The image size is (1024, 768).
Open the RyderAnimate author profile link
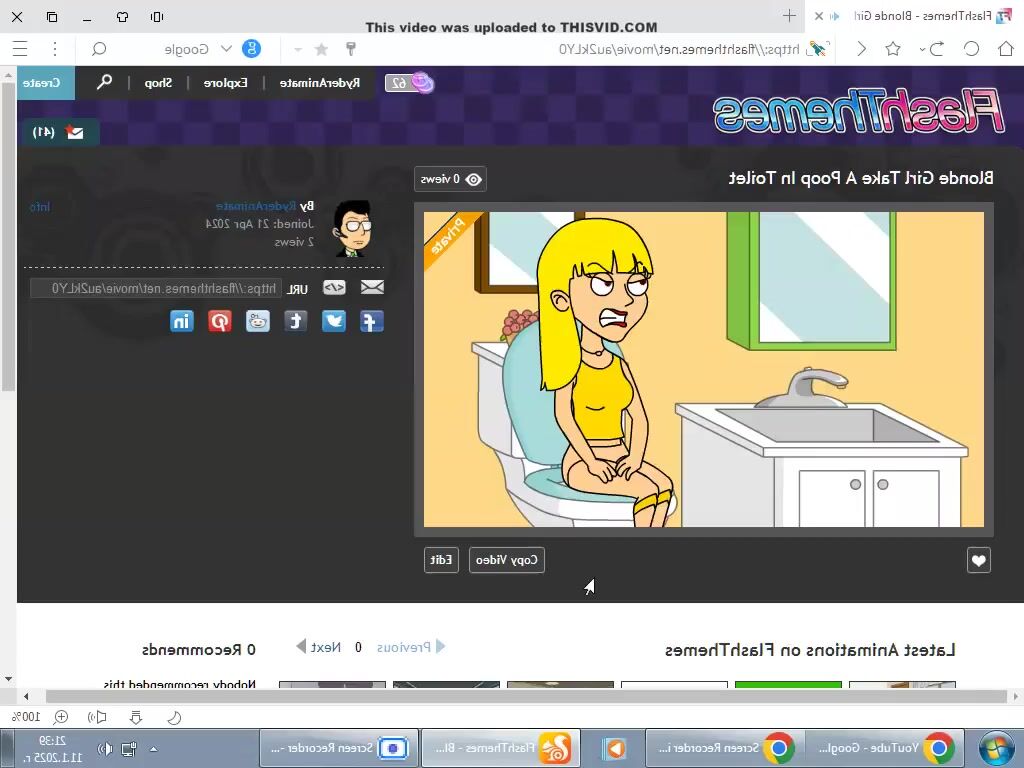tap(256, 206)
